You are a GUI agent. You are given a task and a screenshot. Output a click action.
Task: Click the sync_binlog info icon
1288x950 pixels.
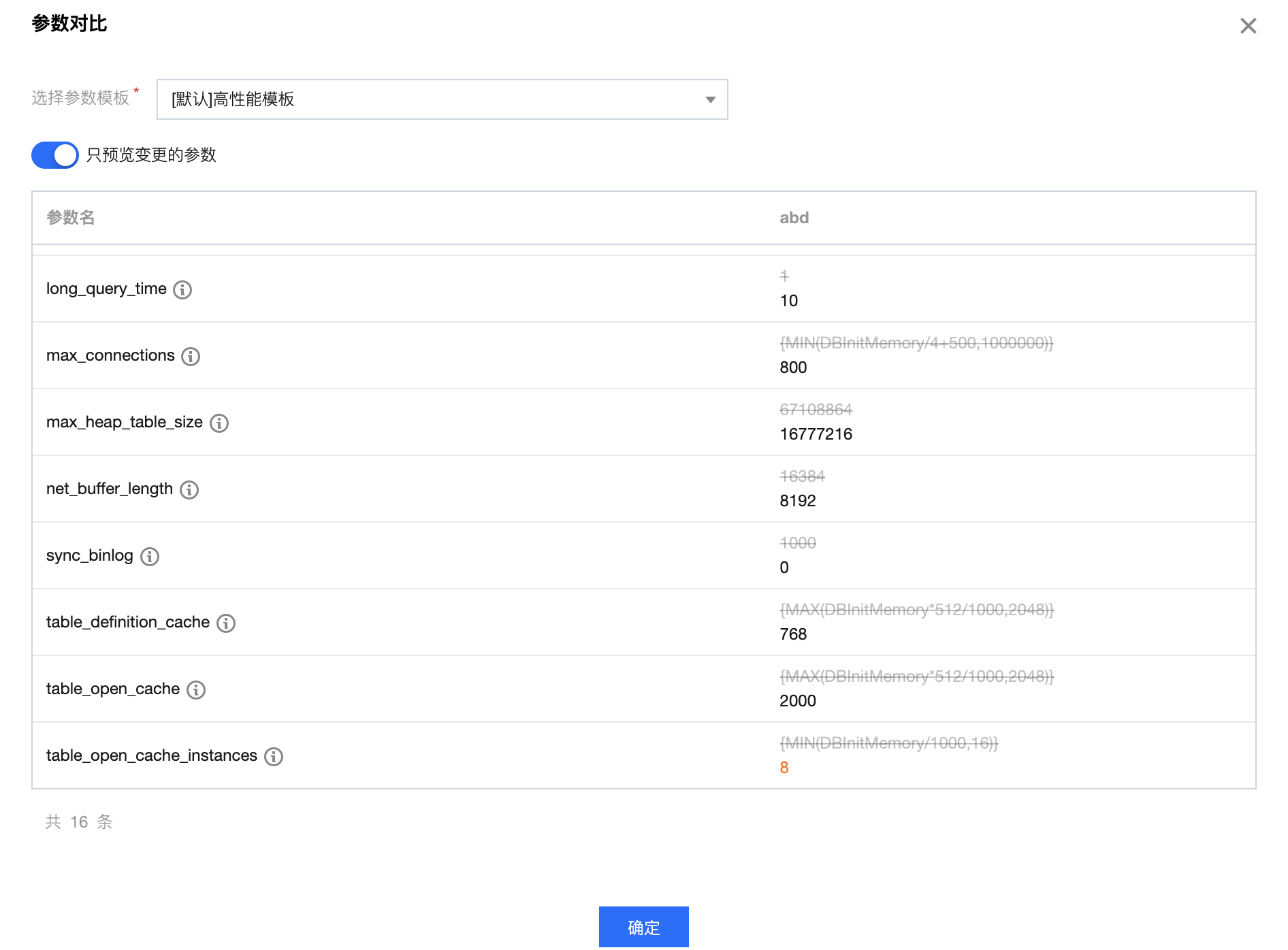(150, 557)
